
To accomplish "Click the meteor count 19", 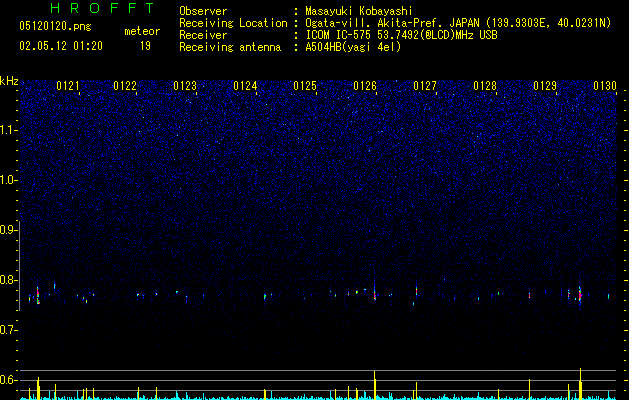I will pyautogui.click(x=145, y=46).
